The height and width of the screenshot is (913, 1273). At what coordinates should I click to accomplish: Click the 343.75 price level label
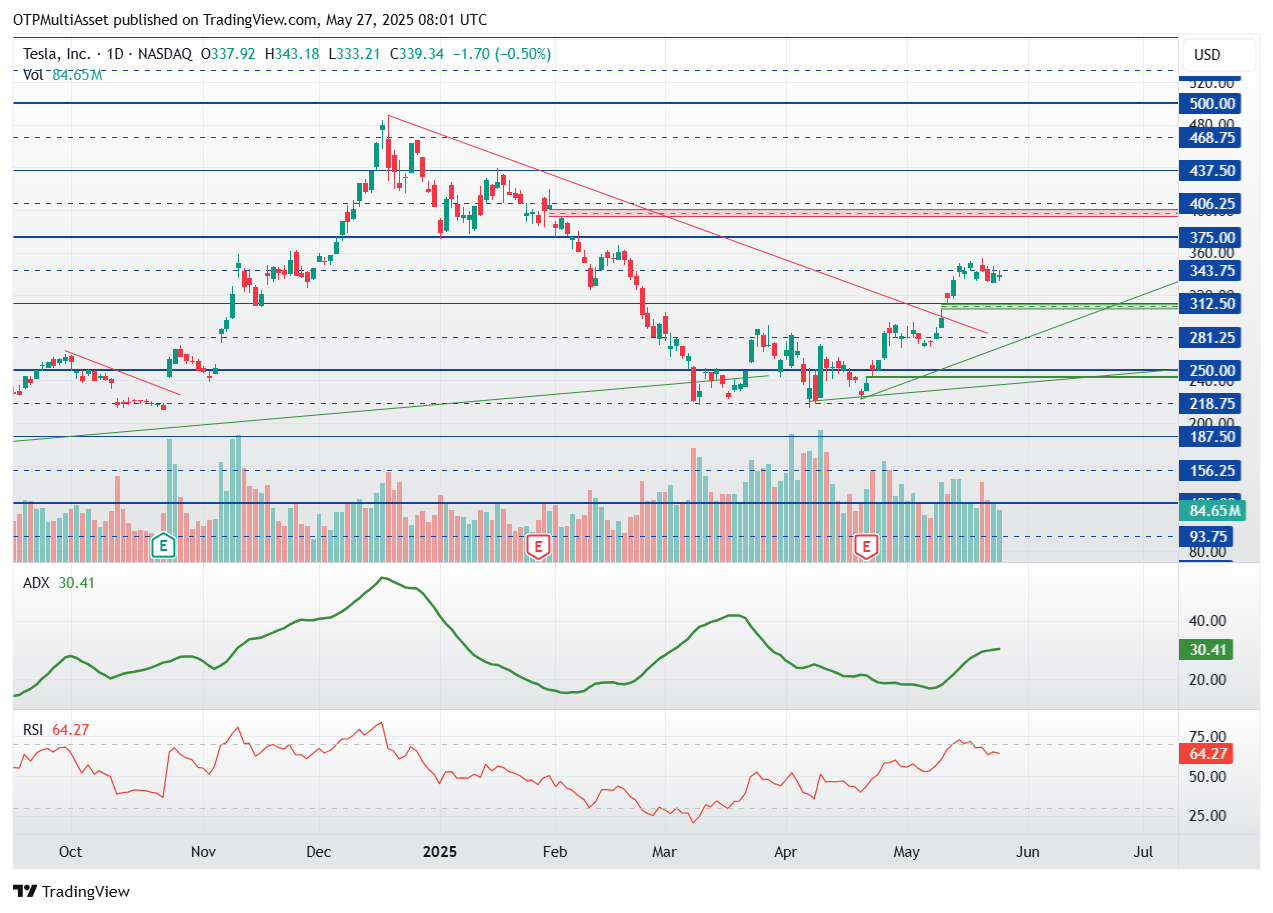1208,271
